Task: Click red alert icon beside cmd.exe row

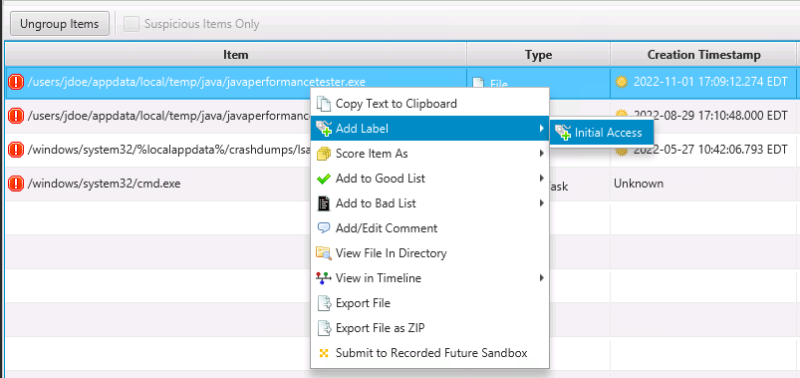Action: (16, 183)
